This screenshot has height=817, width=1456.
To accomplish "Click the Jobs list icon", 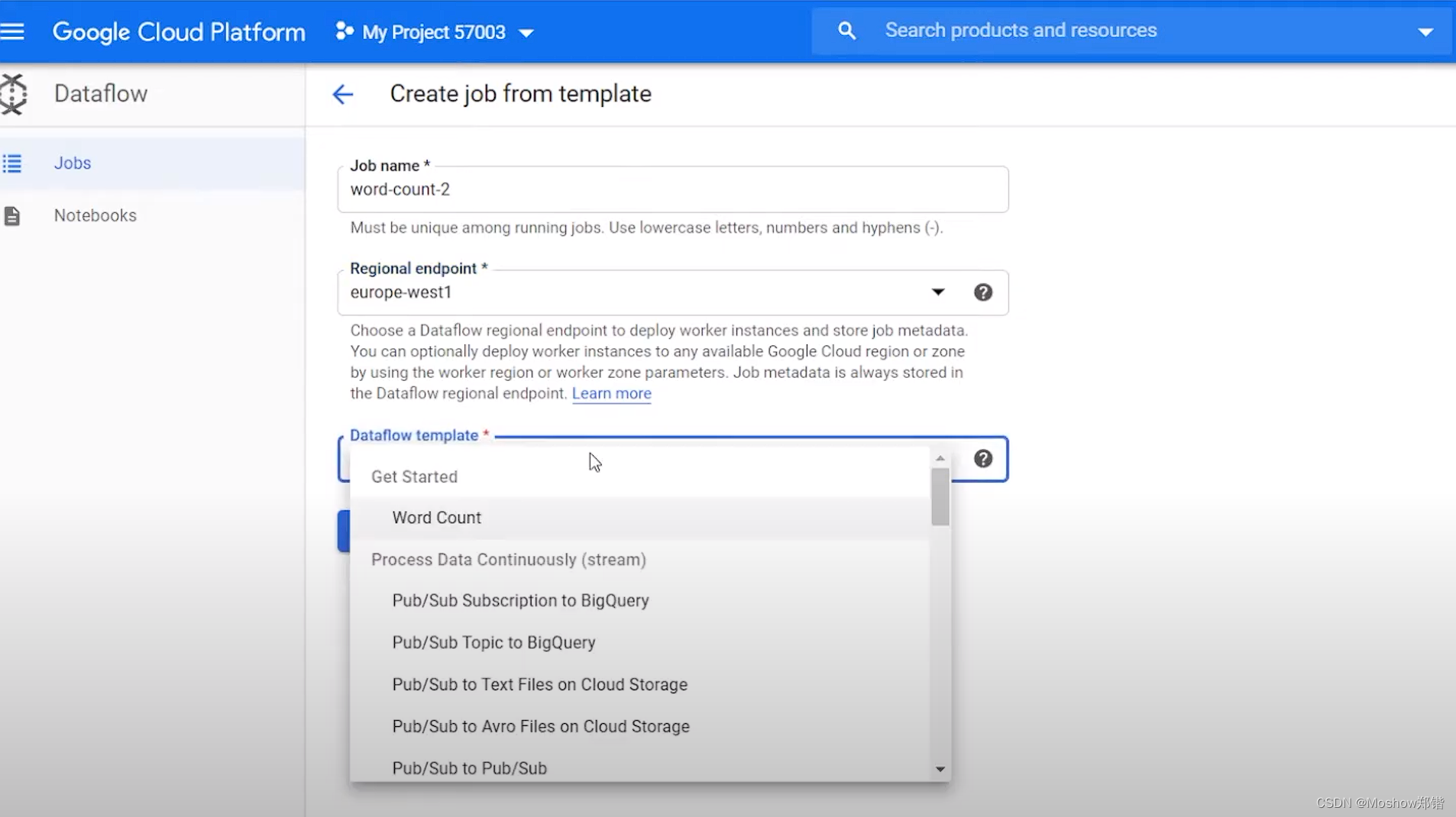I will (11, 163).
